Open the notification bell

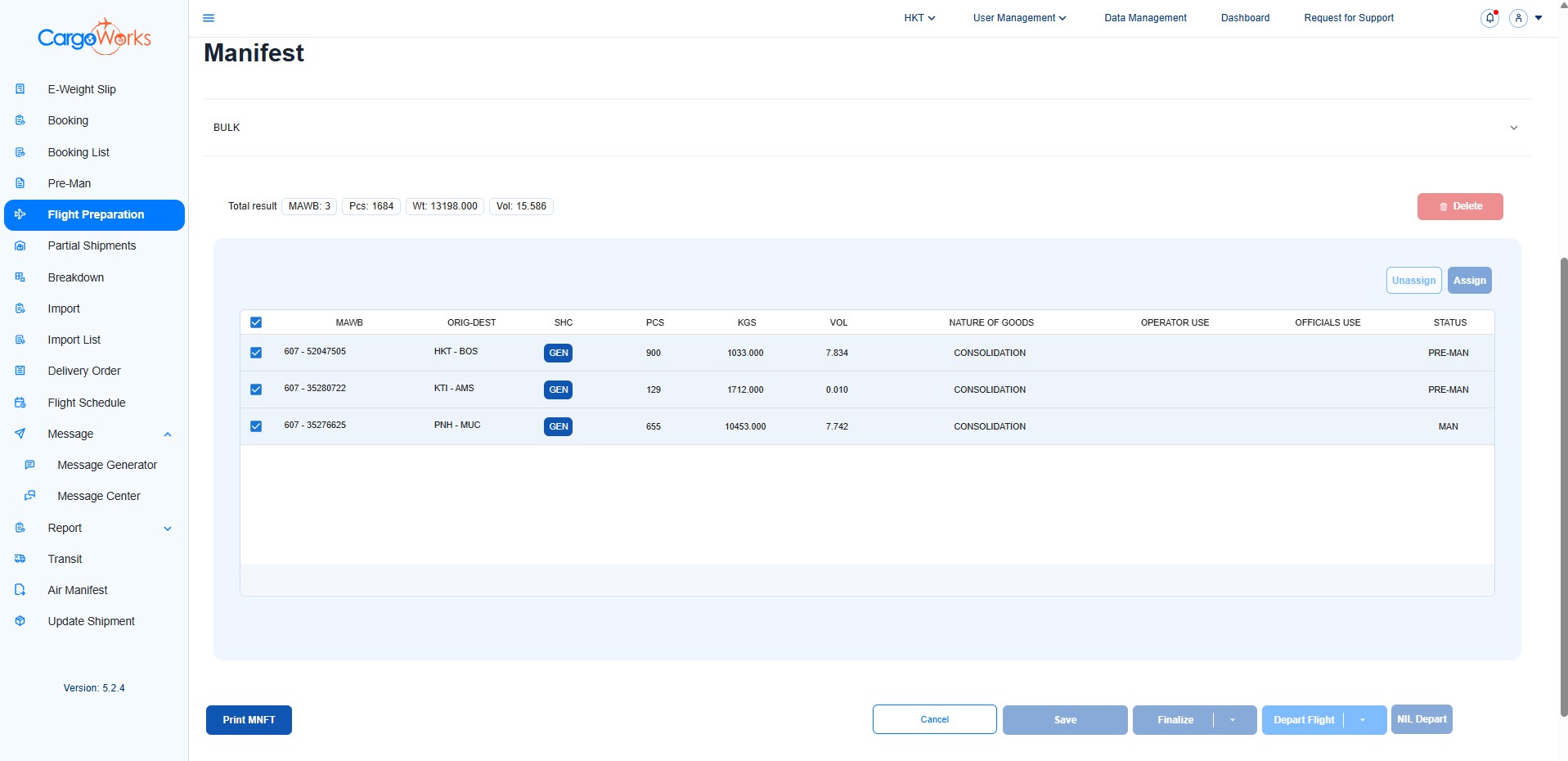coord(1489,18)
